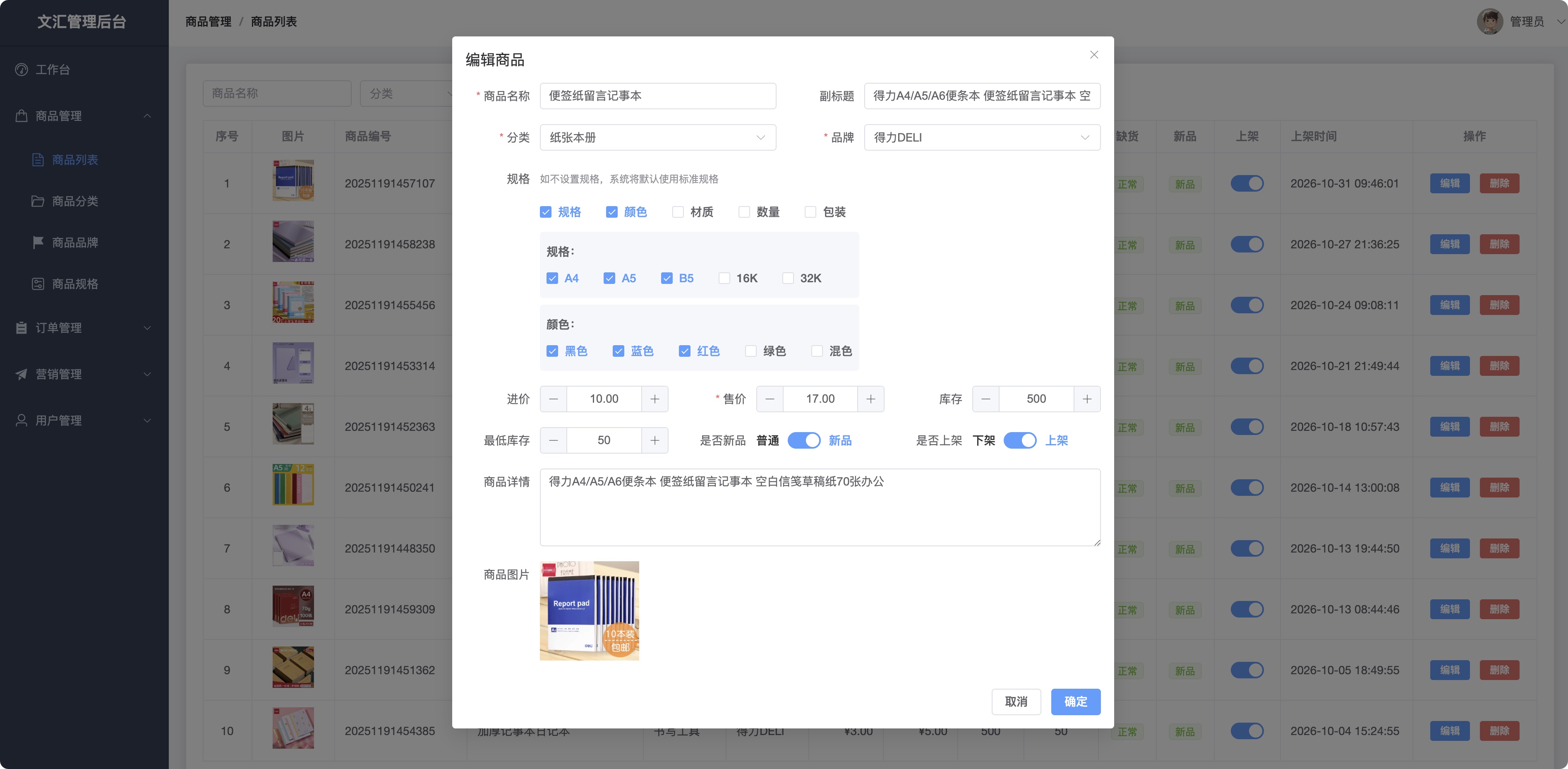This screenshot has height=769, width=1568.
Task: Close the 编辑商品 dialog with X icon
Action: 1094,55
